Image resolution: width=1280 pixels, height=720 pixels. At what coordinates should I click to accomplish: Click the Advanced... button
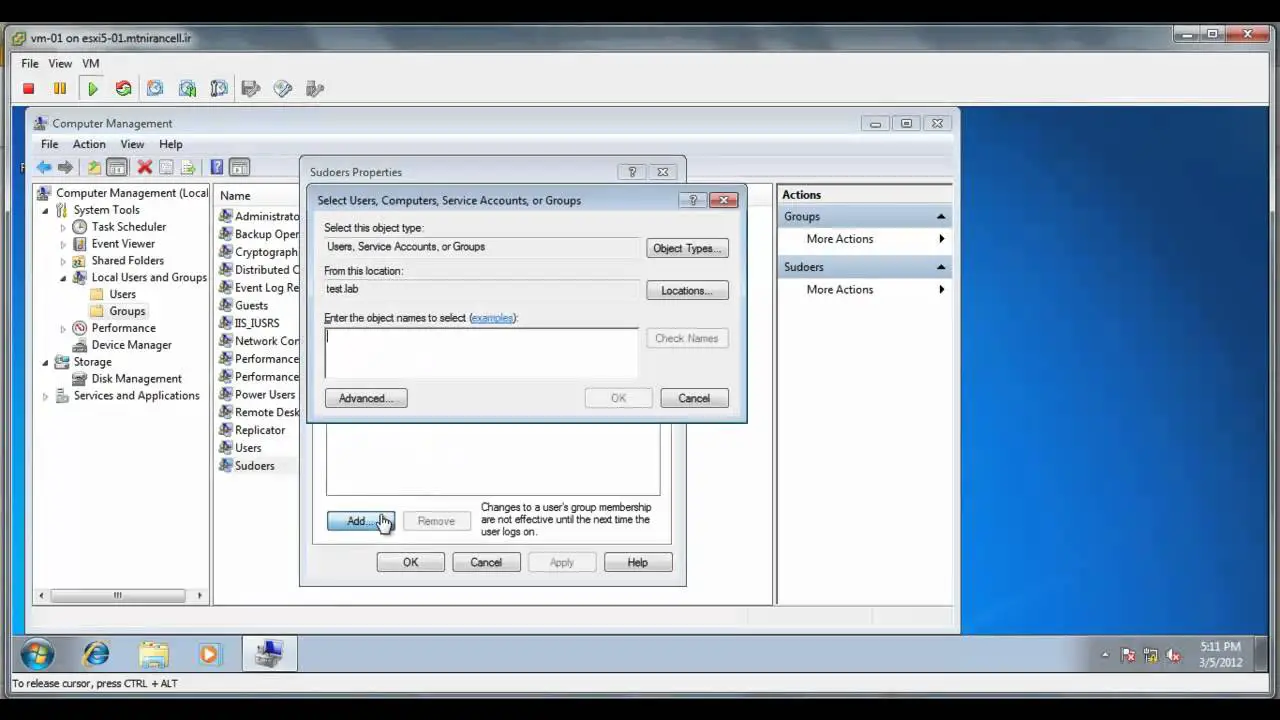pos(365,398)
